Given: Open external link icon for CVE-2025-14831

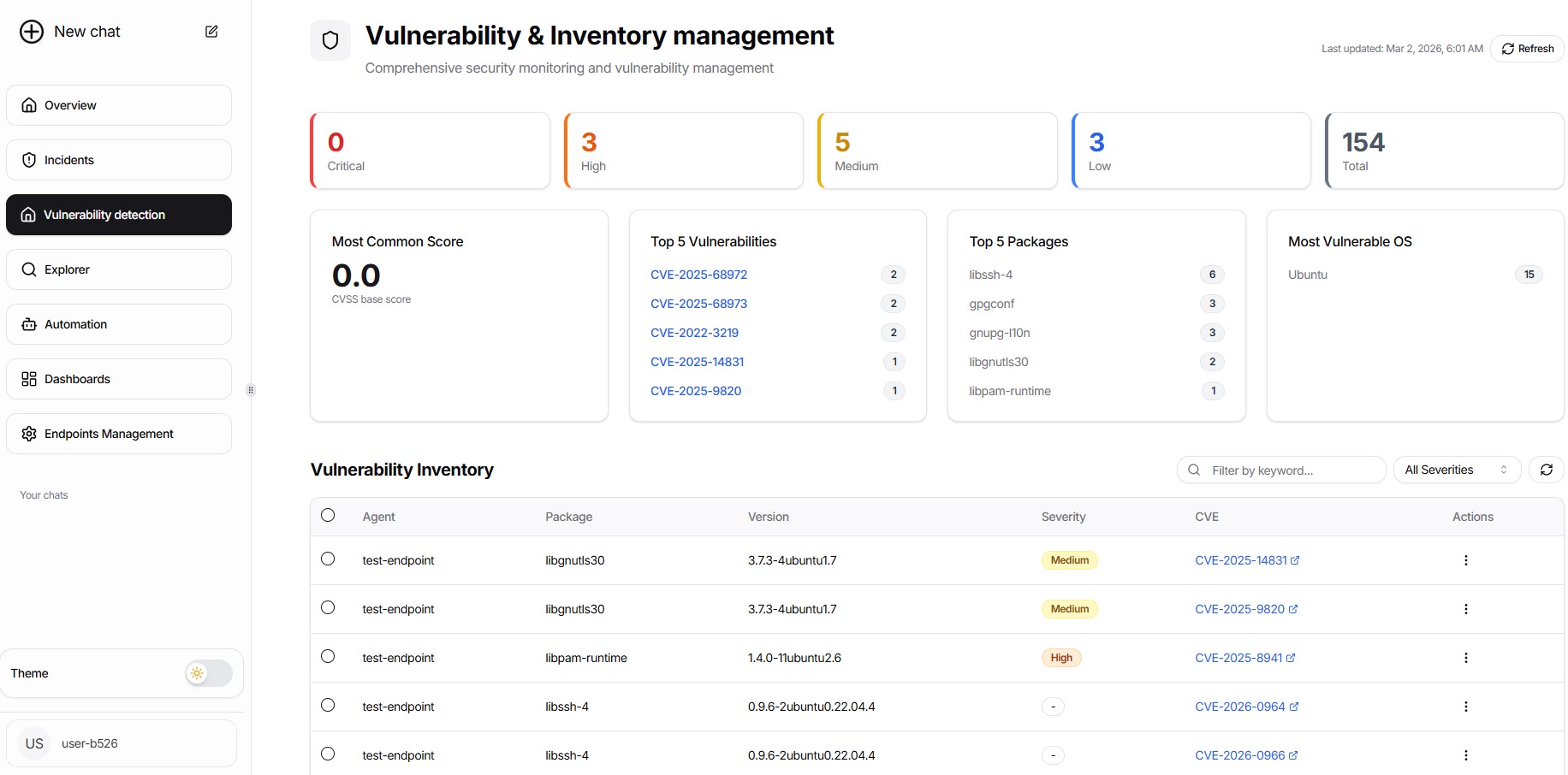Looking at the screenshot, I should pyautogui.click(x=1295, y=560).
